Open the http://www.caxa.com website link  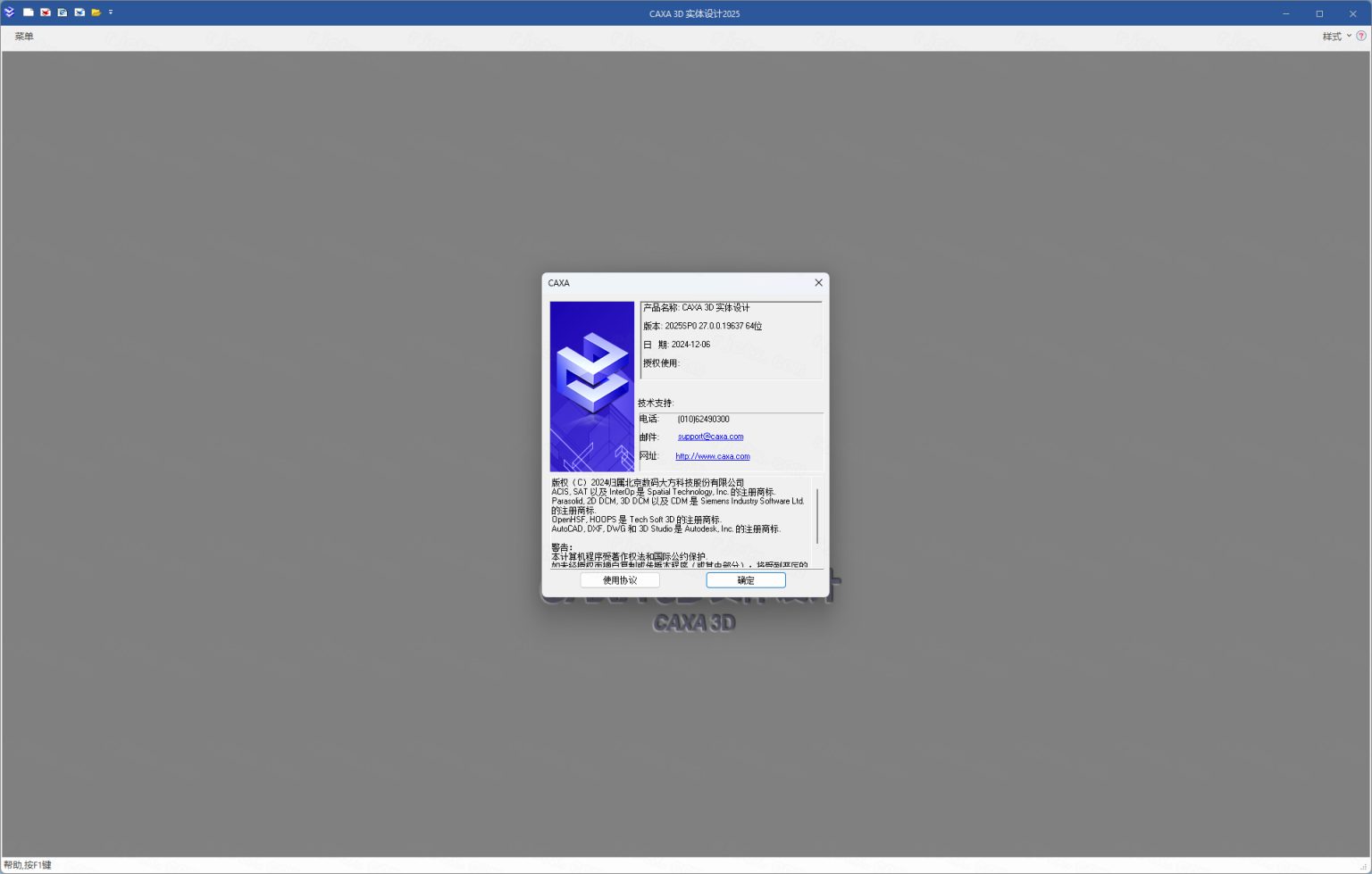713,456
